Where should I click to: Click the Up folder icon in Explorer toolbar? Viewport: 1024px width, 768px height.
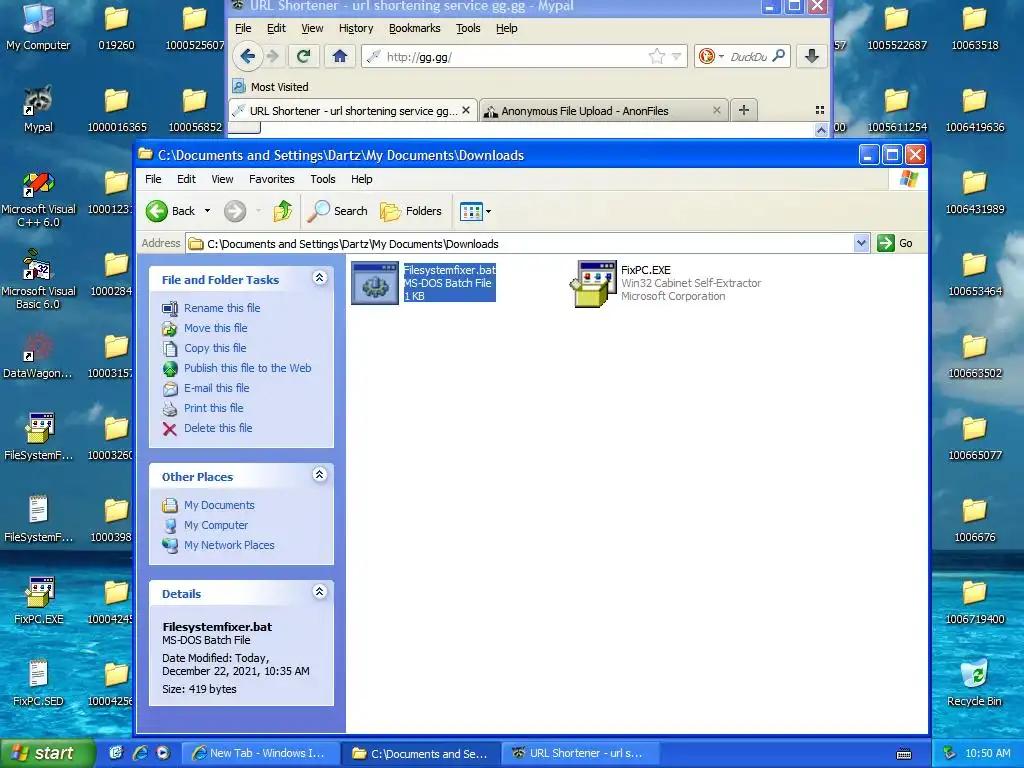point(282,211)
